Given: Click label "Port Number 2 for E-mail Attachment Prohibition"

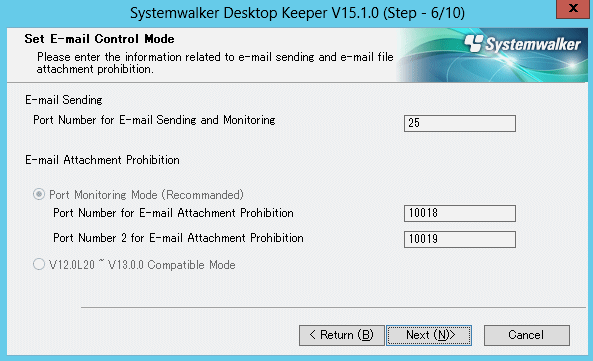Looking at the screenshot, I should tap(178, 238).
